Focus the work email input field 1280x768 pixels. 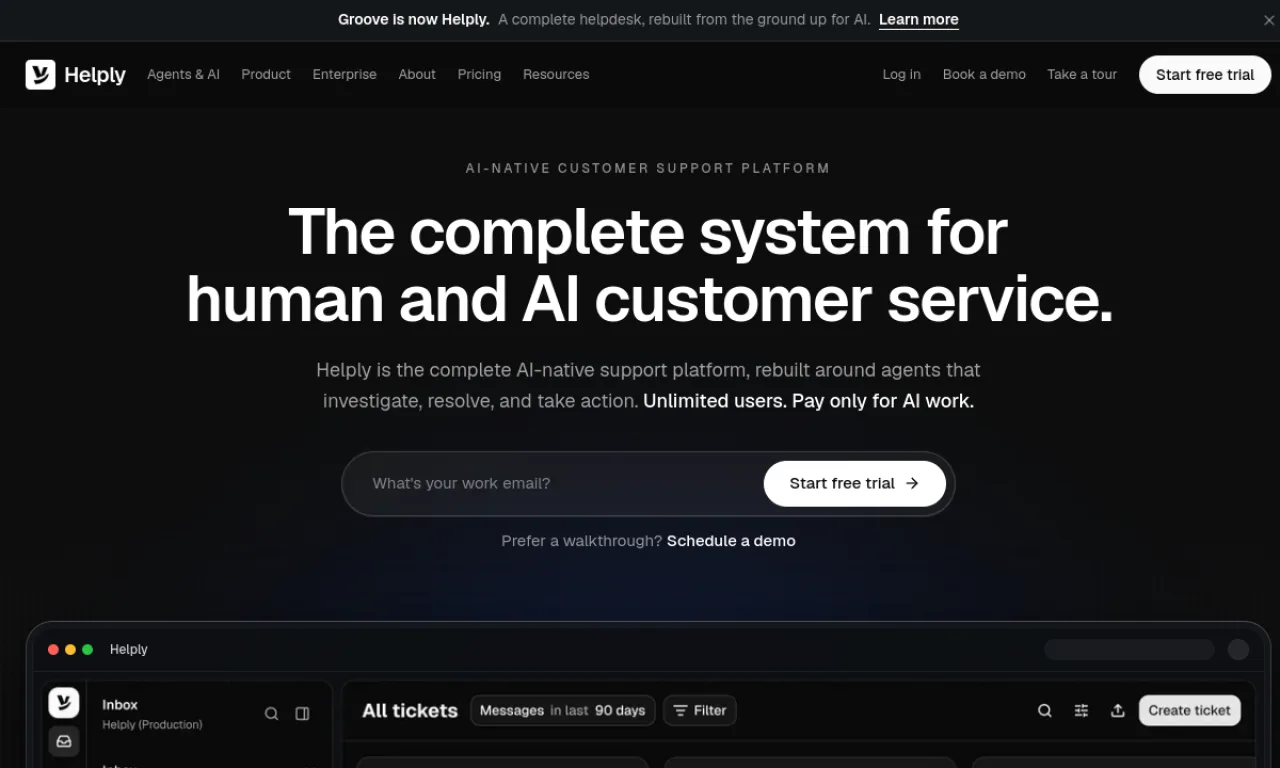(560, 484)
